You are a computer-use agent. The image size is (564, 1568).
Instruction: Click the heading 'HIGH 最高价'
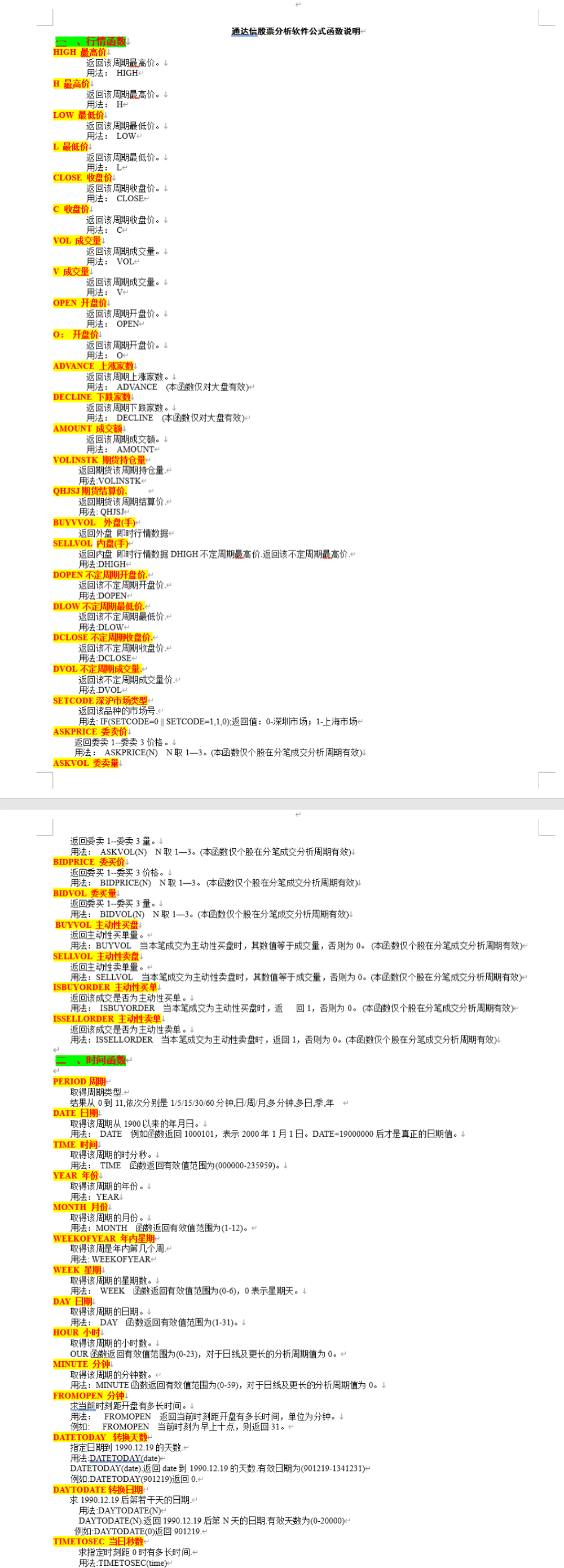(80, 52)
